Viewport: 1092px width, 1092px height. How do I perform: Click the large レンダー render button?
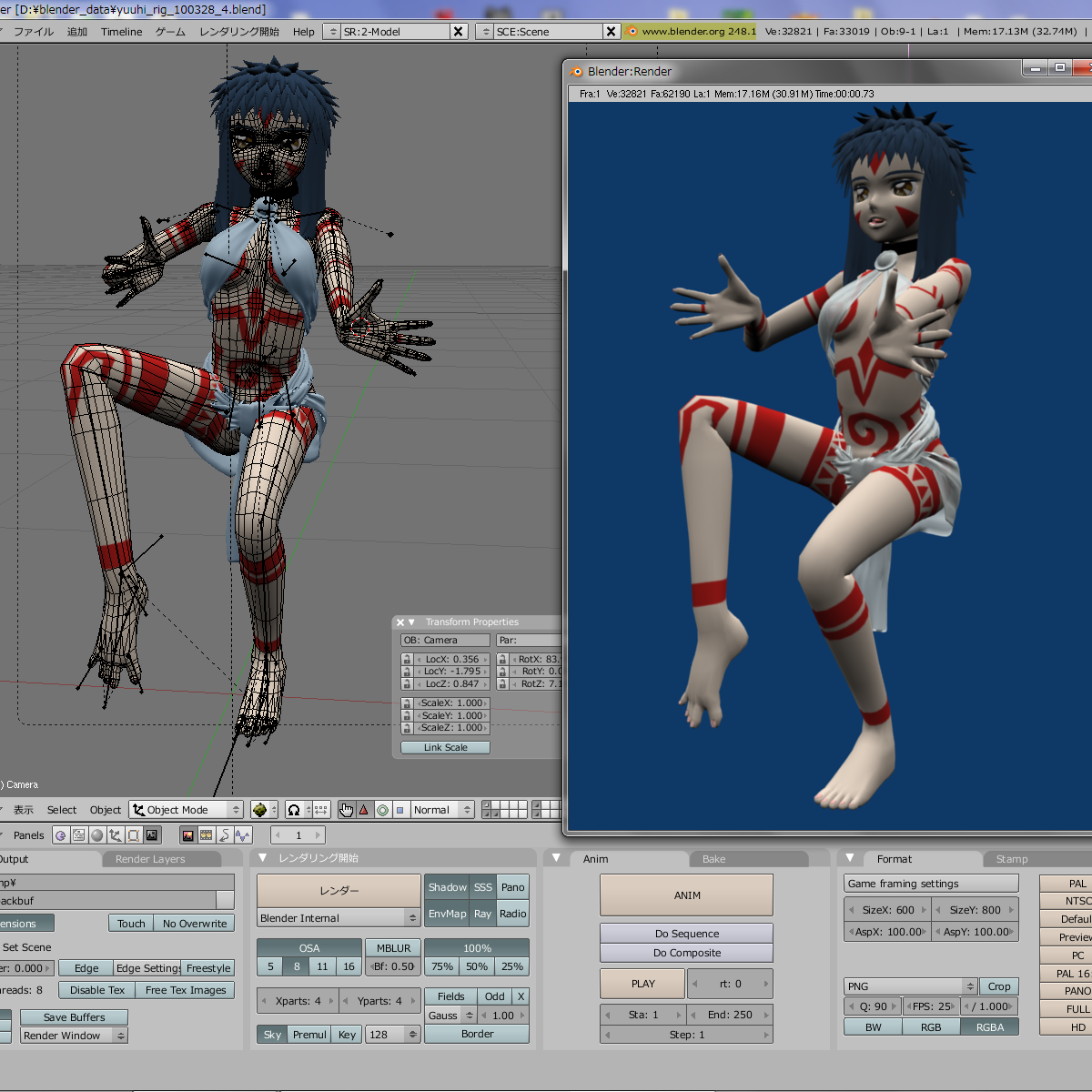[339, 890]
